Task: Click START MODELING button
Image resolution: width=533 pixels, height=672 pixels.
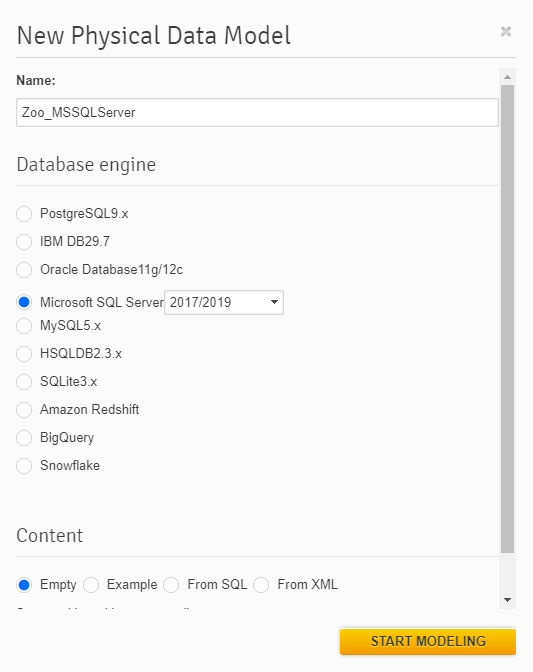Action: click(x=428, y=641)
